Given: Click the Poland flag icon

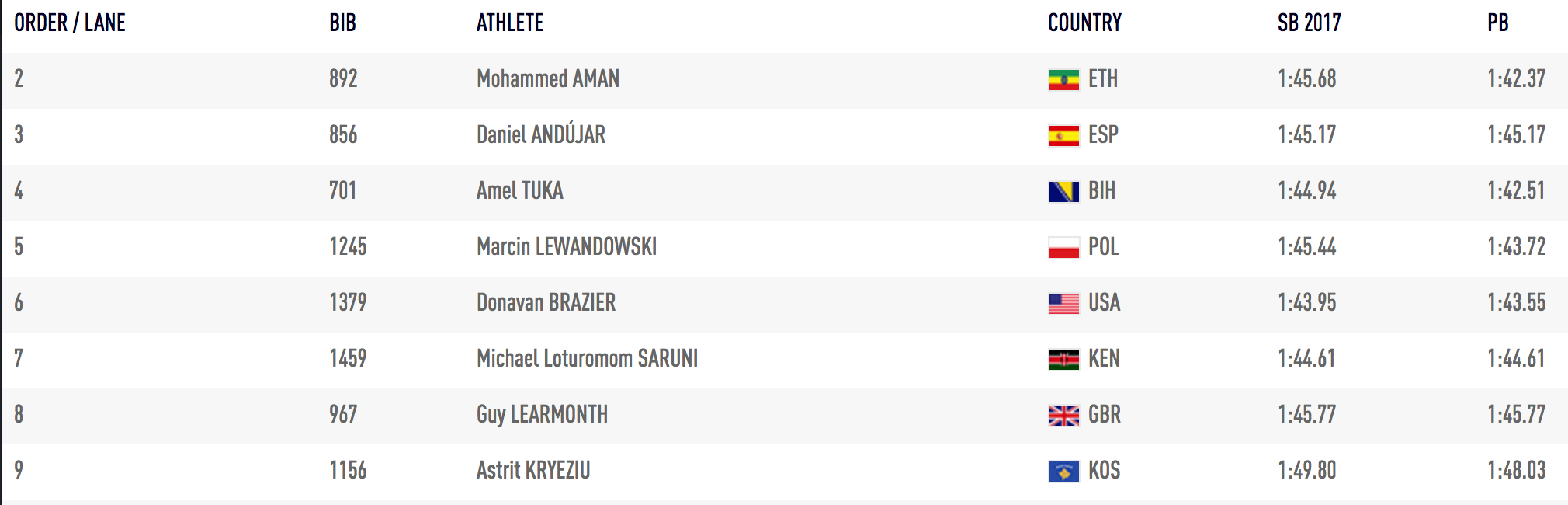Looking at the screenshot, I should click(1063, 248).
